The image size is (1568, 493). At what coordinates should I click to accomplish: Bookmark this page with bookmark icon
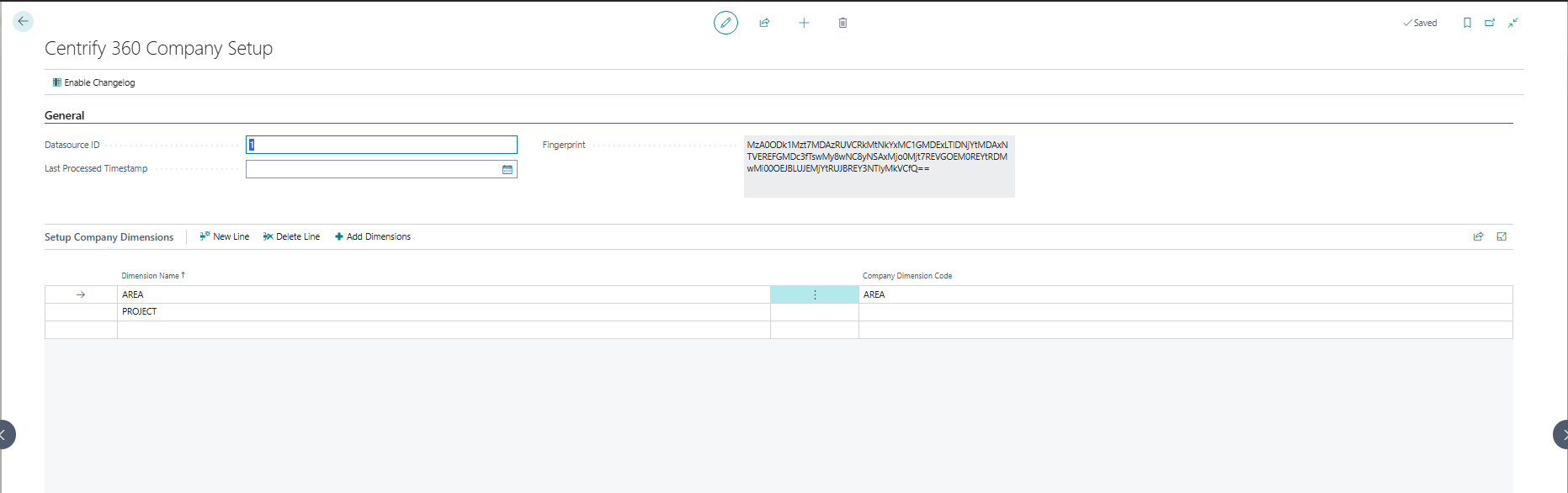(x=1467, y=23)
